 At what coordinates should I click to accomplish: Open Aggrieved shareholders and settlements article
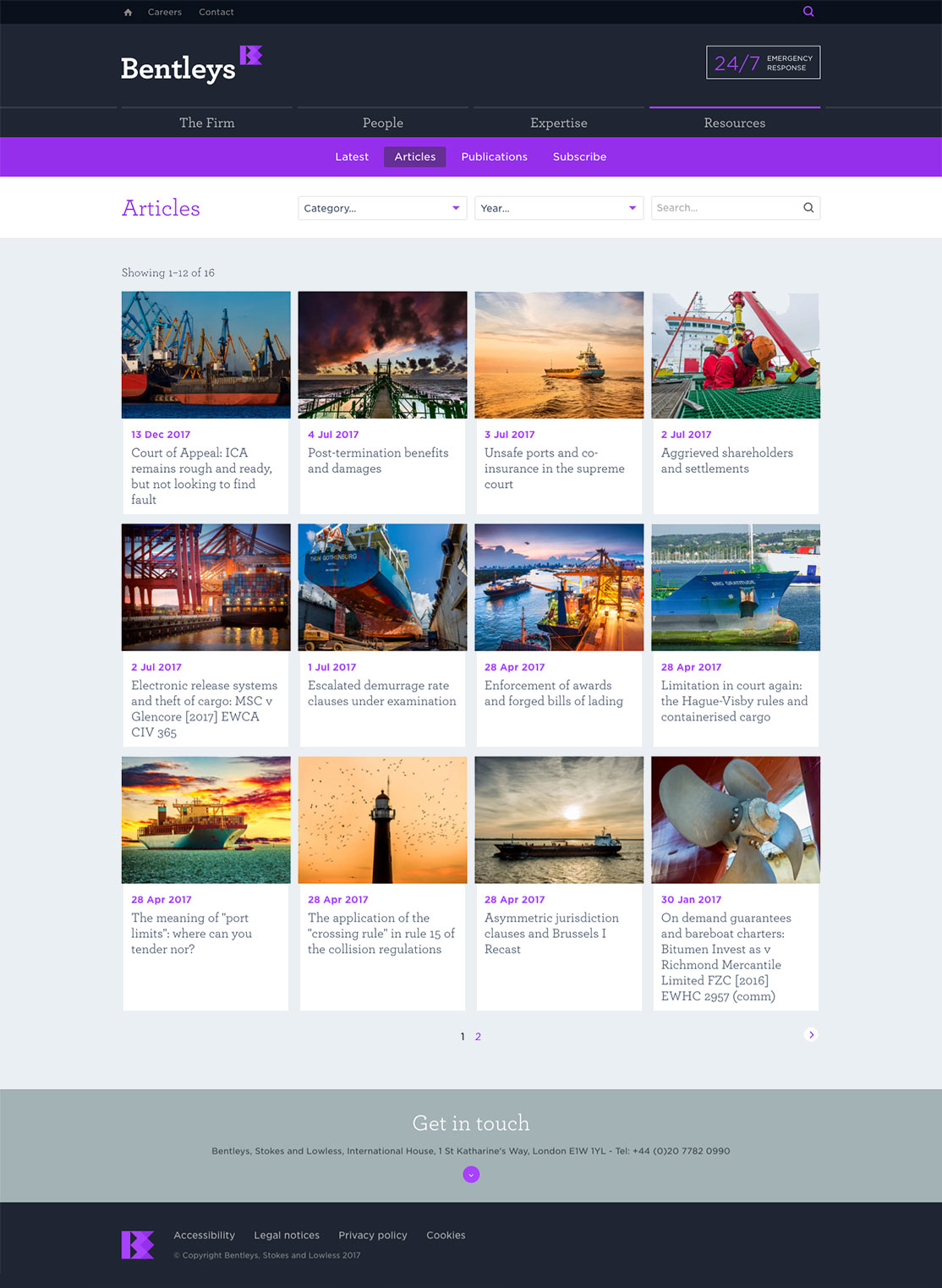click(727, 461)
